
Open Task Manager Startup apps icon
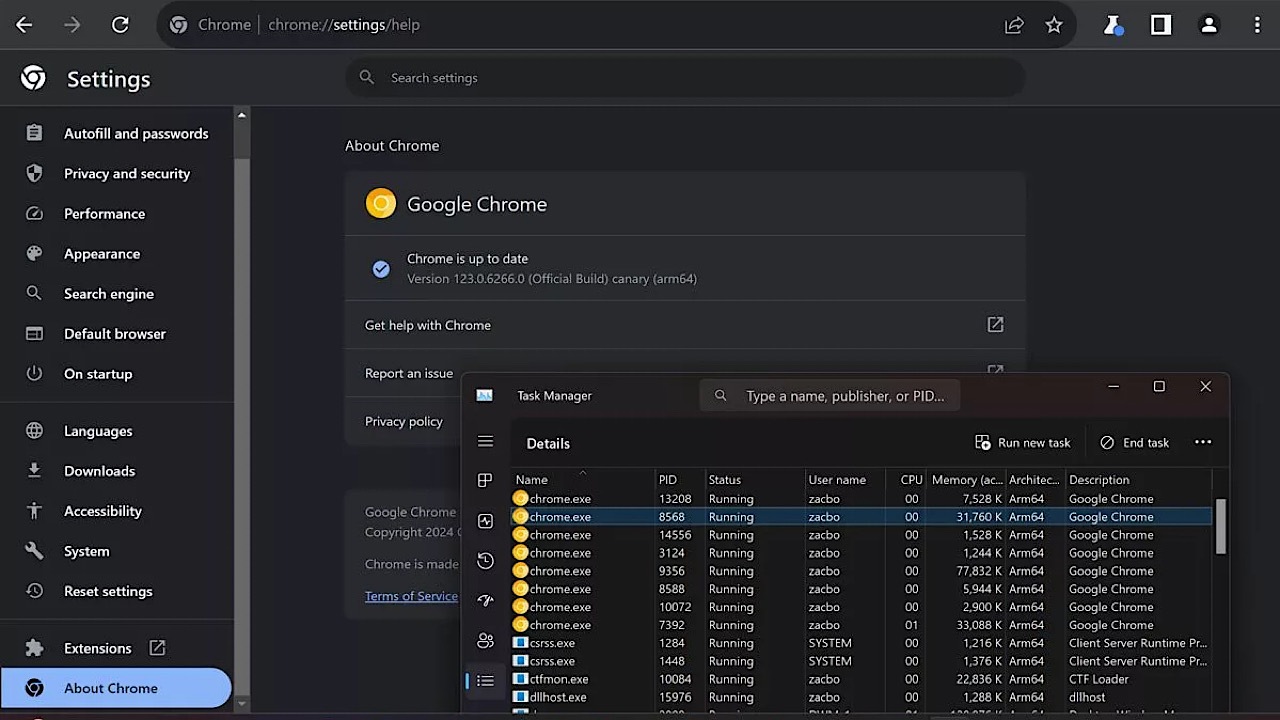pyautogui.click(x=485, y=601)
